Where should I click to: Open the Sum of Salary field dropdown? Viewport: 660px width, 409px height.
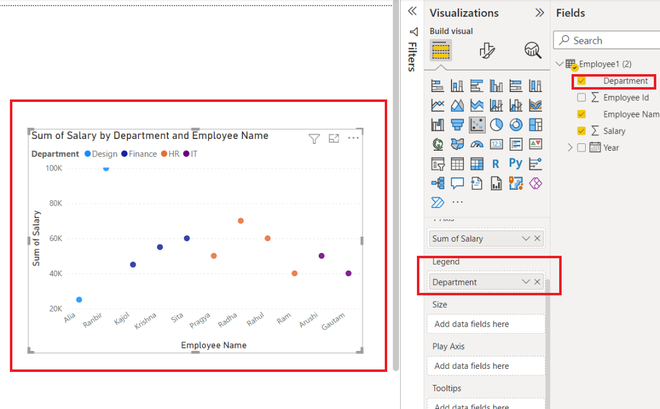pyautogui.click(x=526, y=239)
